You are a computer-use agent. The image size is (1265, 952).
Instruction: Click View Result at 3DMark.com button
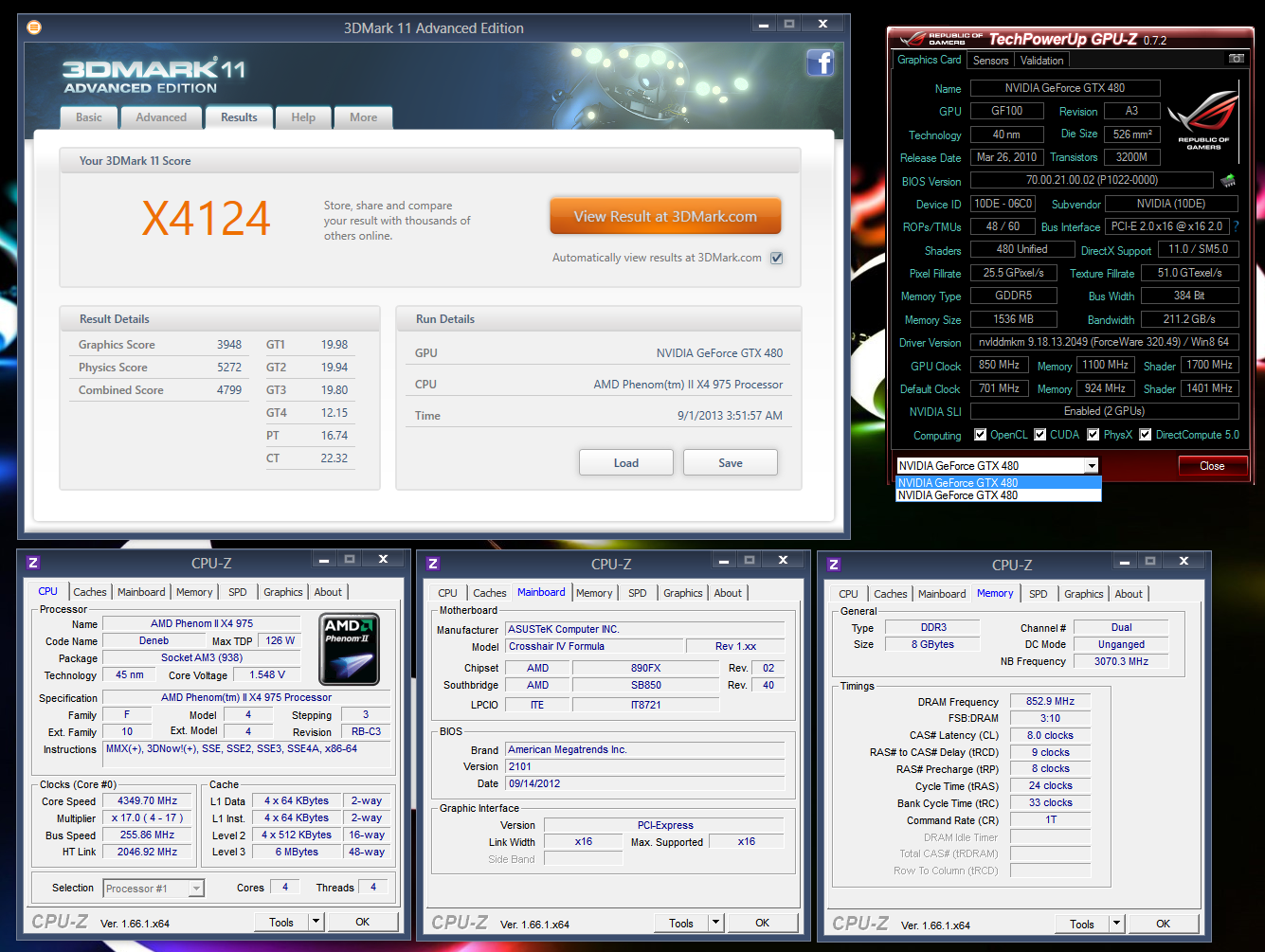coord(665,217)
